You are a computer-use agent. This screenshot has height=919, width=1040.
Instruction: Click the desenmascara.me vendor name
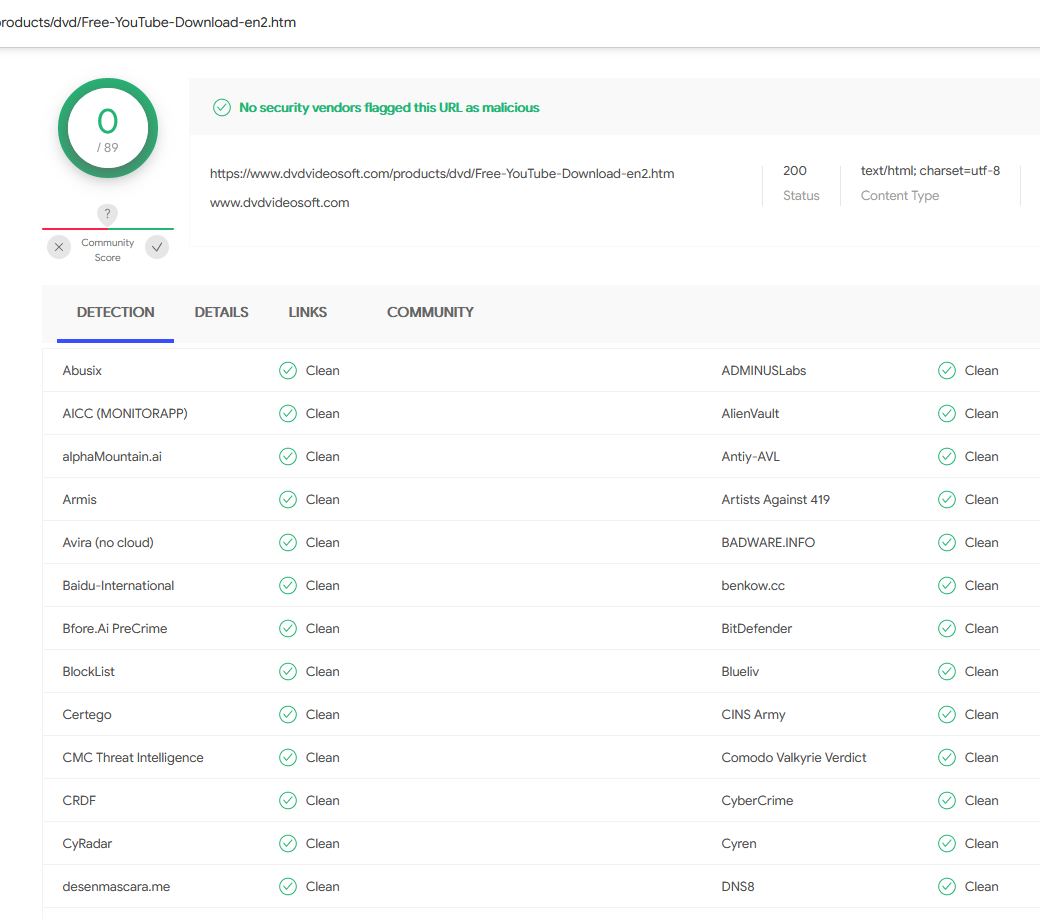116,887
